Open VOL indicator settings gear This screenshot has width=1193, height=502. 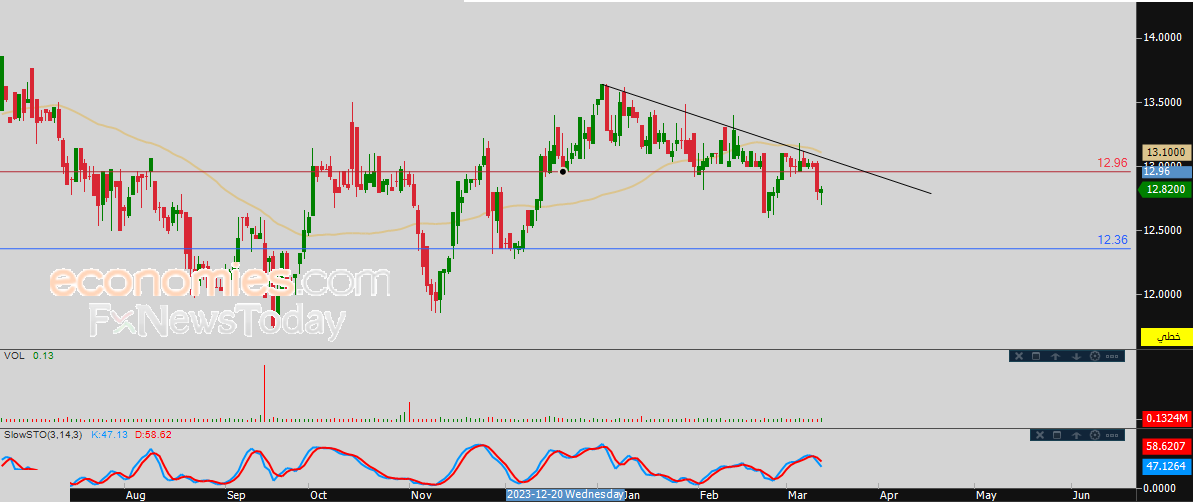(1095, 356)
